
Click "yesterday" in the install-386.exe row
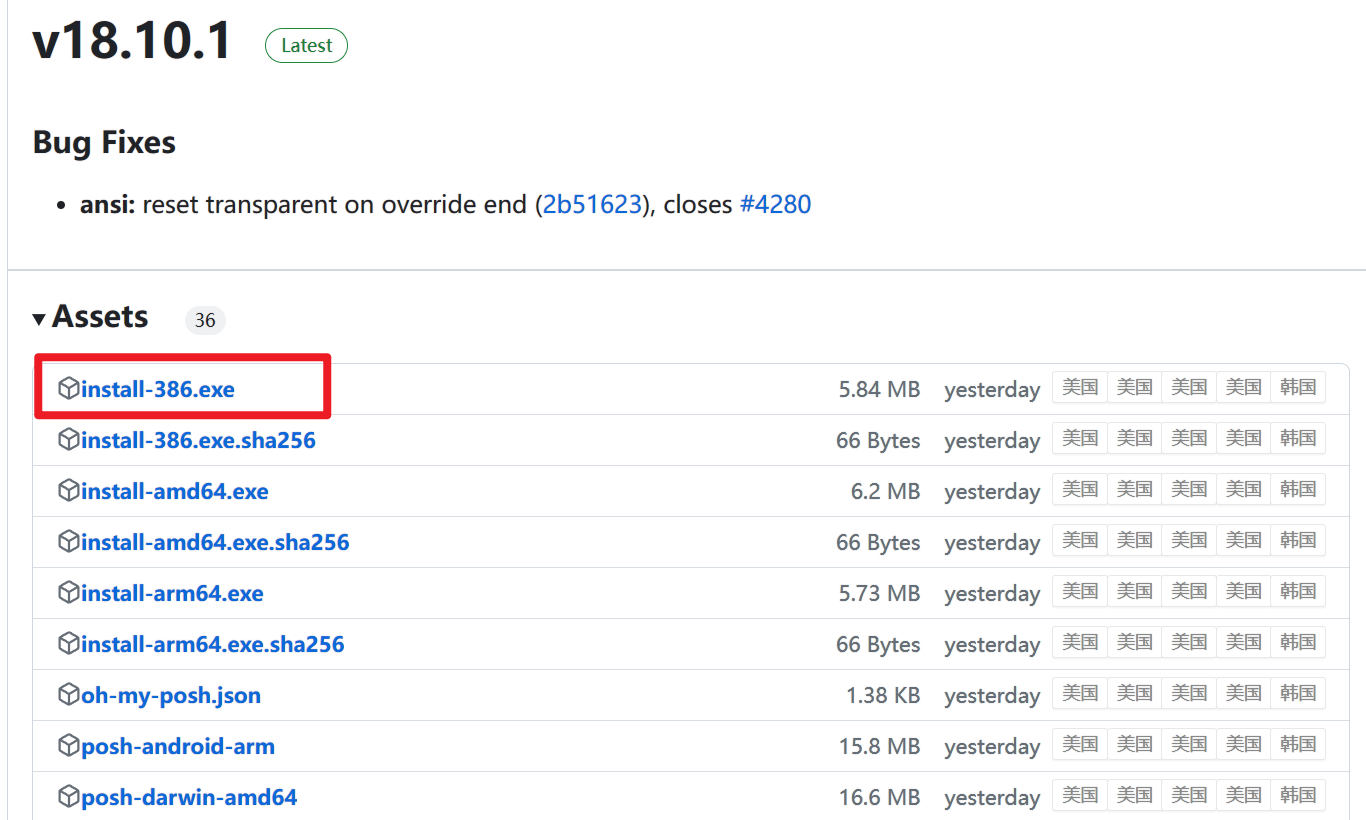[x=992, y=389]
